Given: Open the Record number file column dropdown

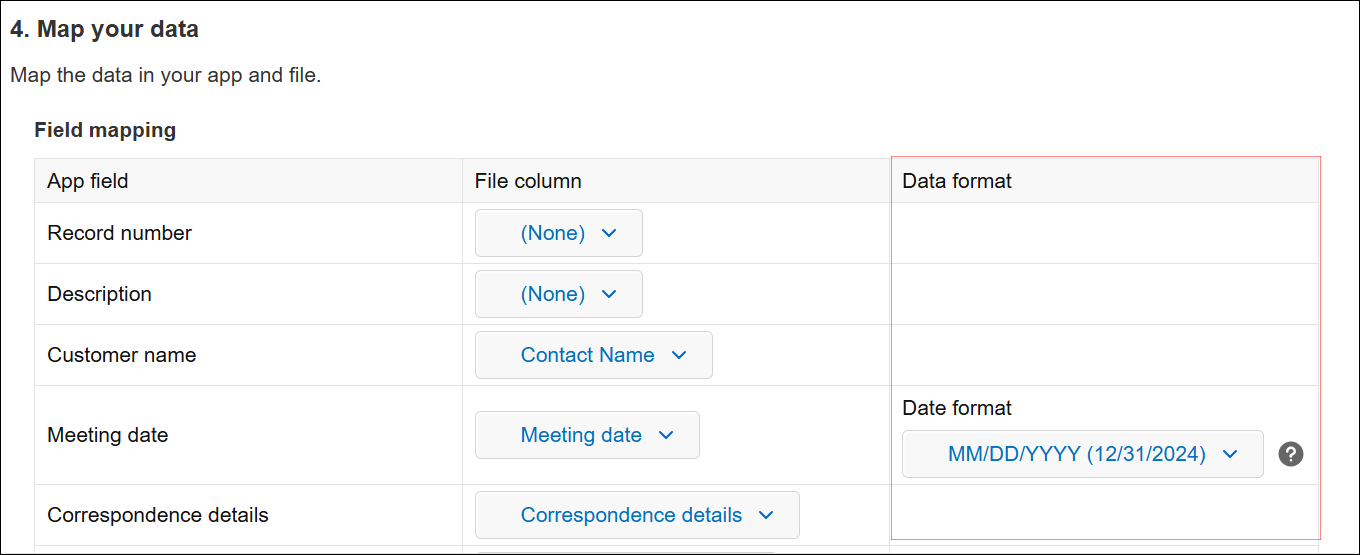Looking at the screenshot, I should [x=558, y=233].
